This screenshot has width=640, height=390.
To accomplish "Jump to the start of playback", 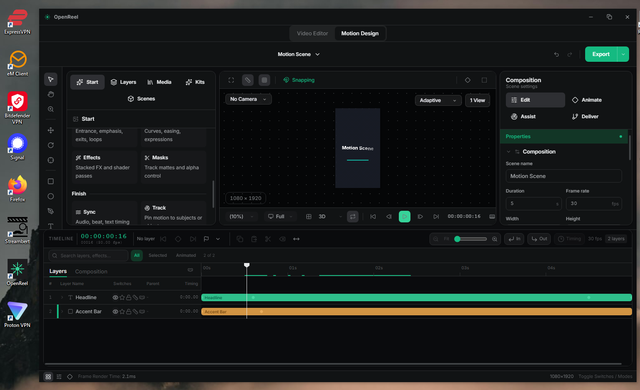I will coord(373,217).
